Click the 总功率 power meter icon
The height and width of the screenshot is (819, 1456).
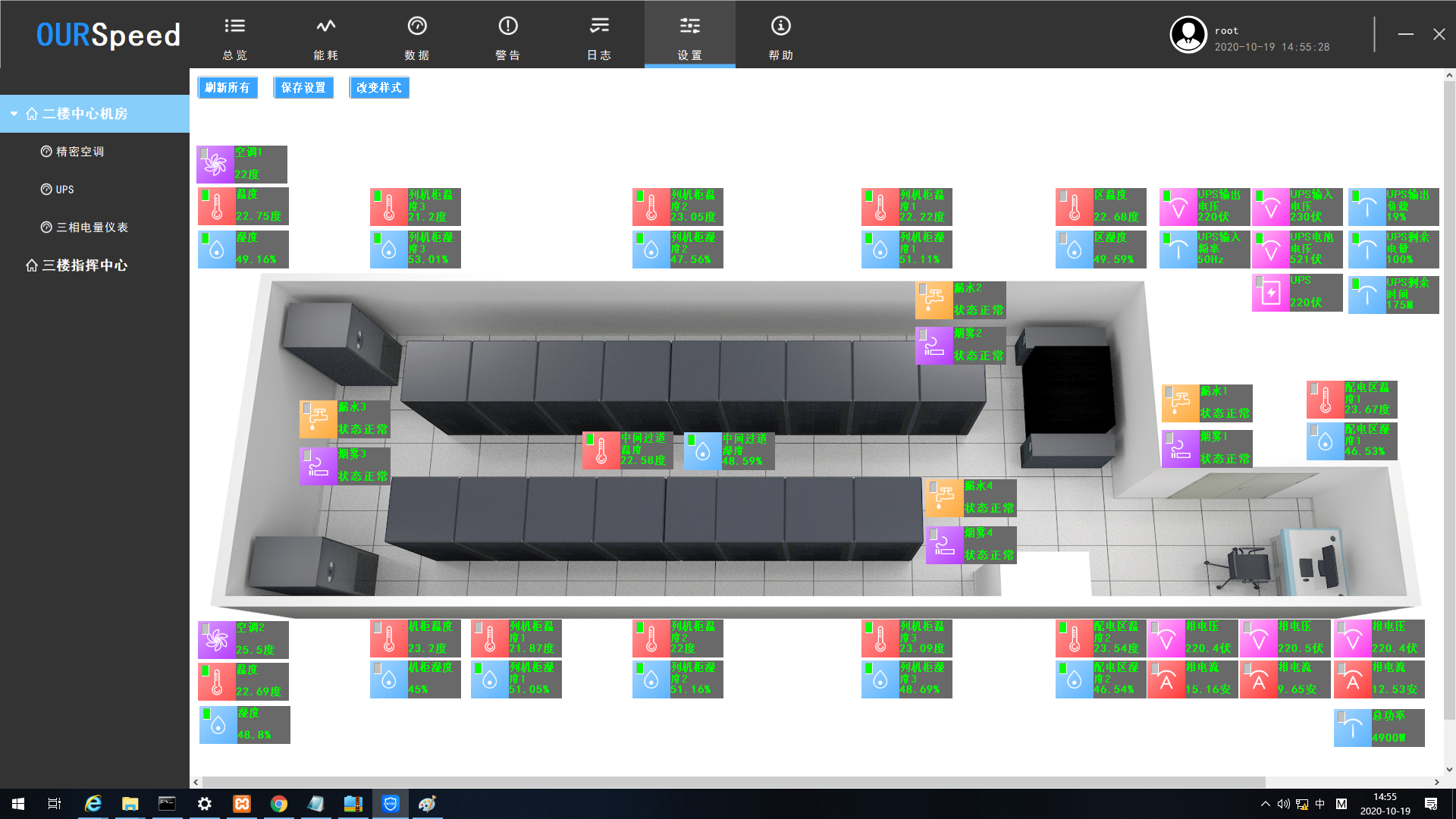click(x=1353, y=728)
